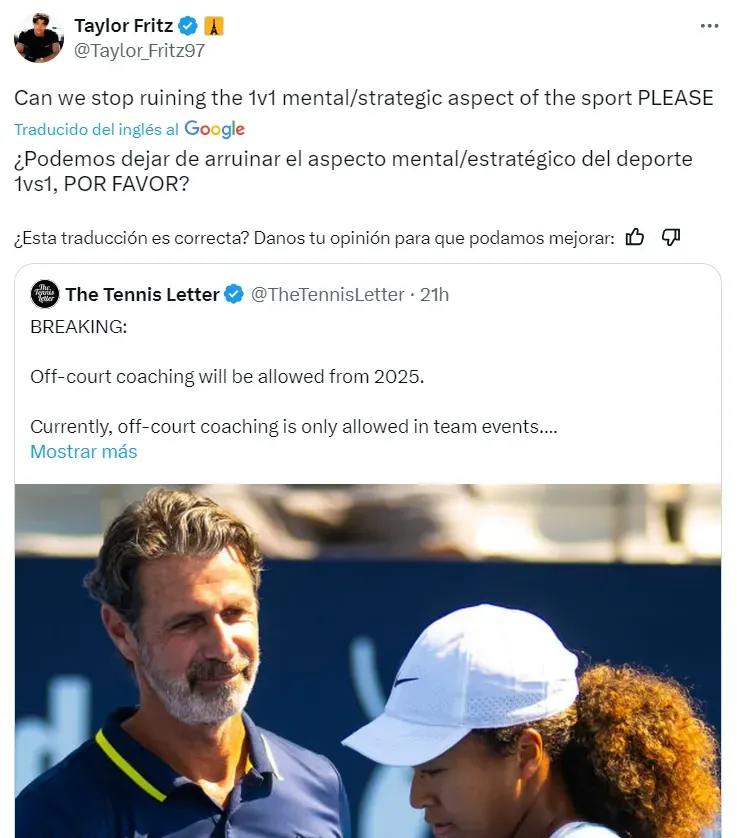Click Taylor Fritz's profile avatar
Screen dimensions: 737x838
[39, 38]
